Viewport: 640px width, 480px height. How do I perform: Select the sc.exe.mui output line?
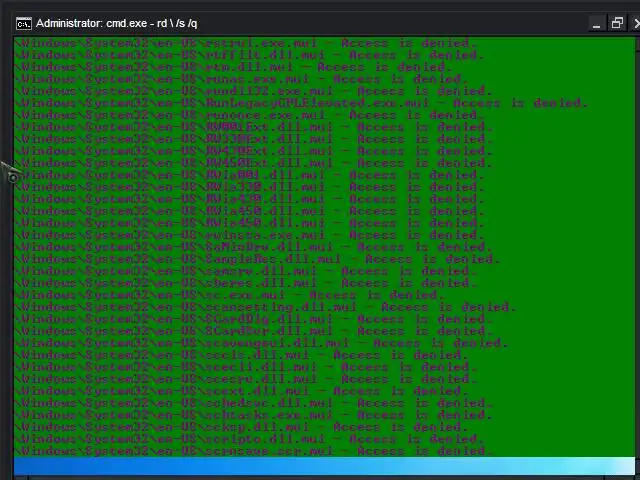click(229, 295)
